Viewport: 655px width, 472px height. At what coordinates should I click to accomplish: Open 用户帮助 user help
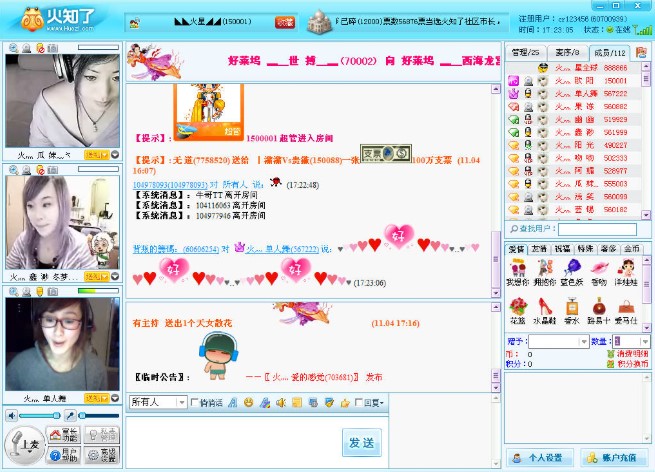(x=63, y=455)
